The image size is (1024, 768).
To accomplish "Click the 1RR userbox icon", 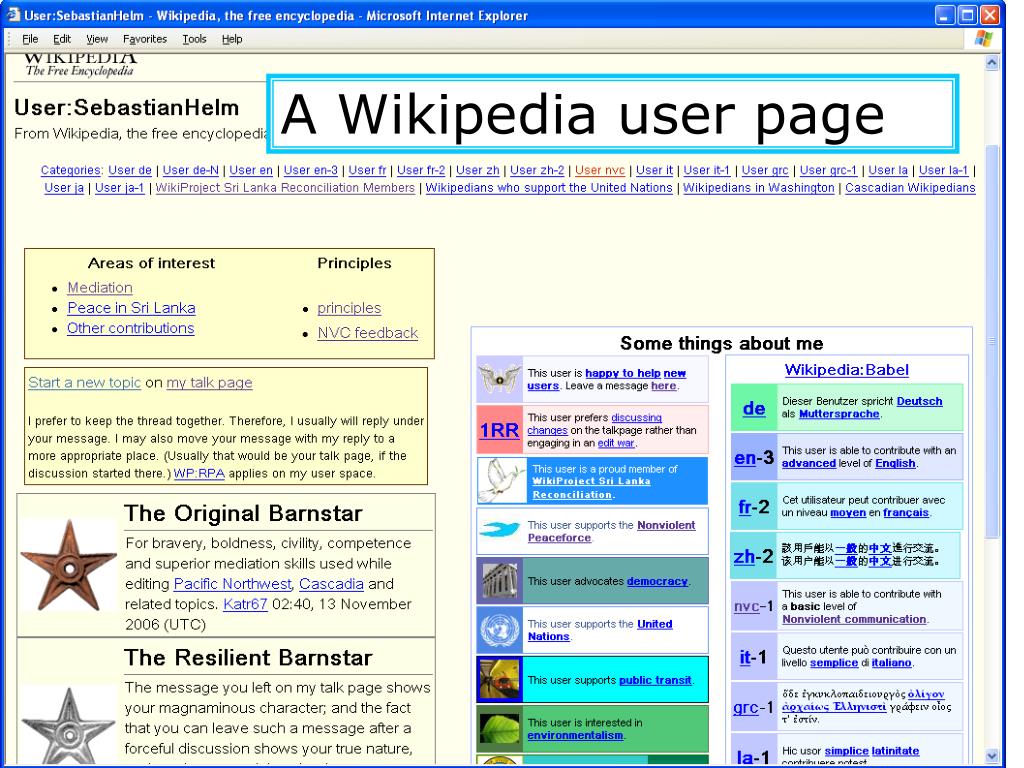I will coord(500,430).
